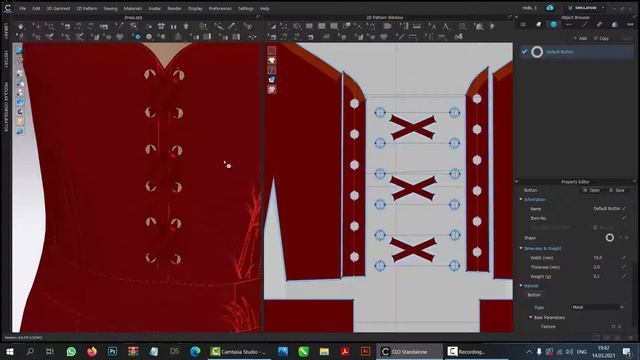Image resolution: width=640 pixels, height=360 pixels.
Task: Collapse the Property Editor panel arrow
Action: pyautogui.click(x=516, y=182)
